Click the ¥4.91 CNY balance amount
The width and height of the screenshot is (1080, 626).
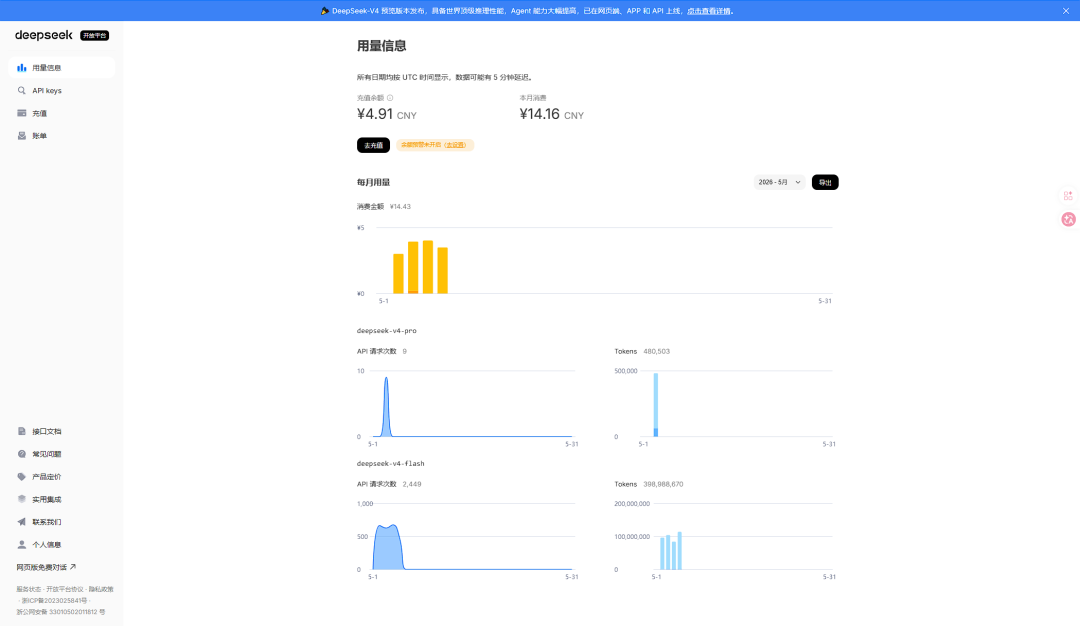click(386, 114)
